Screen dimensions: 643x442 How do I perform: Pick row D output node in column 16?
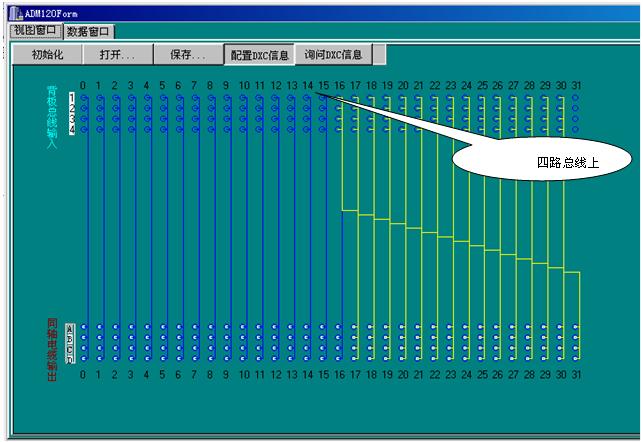(339, 357)
